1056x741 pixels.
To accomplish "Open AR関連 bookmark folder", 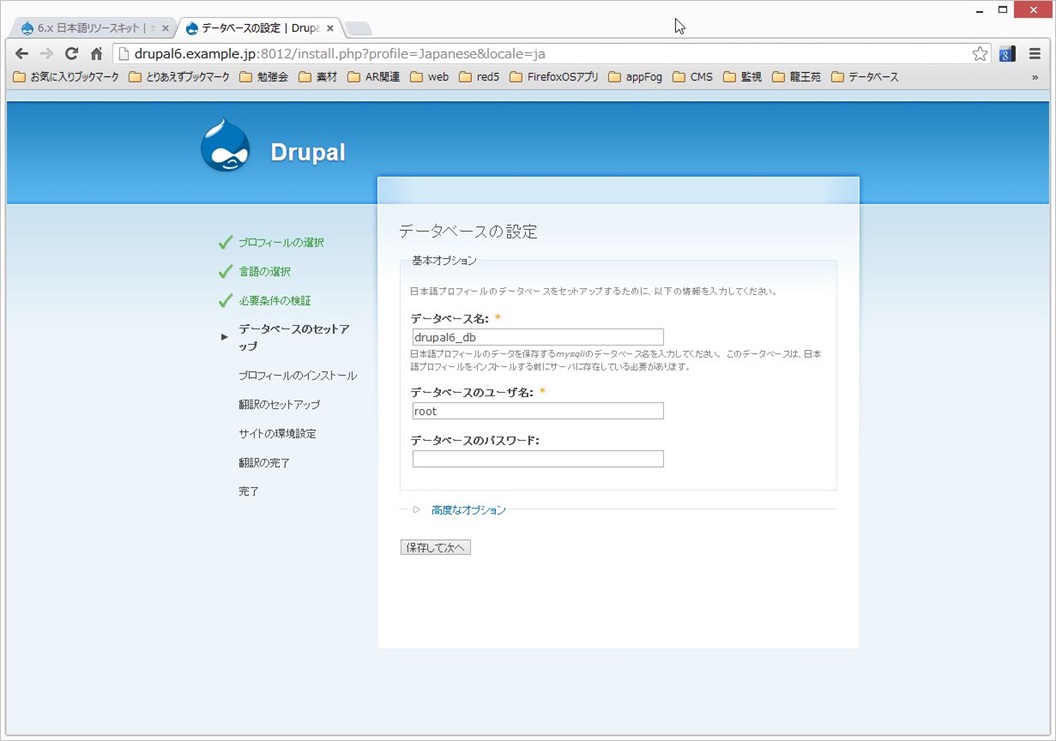I will (374, 77).
